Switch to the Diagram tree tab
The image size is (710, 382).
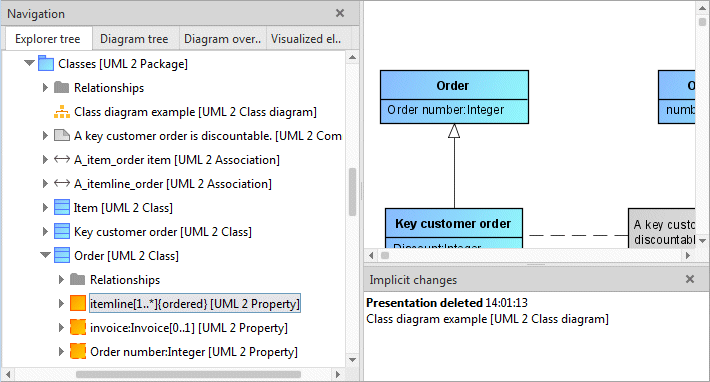(134, 38)
